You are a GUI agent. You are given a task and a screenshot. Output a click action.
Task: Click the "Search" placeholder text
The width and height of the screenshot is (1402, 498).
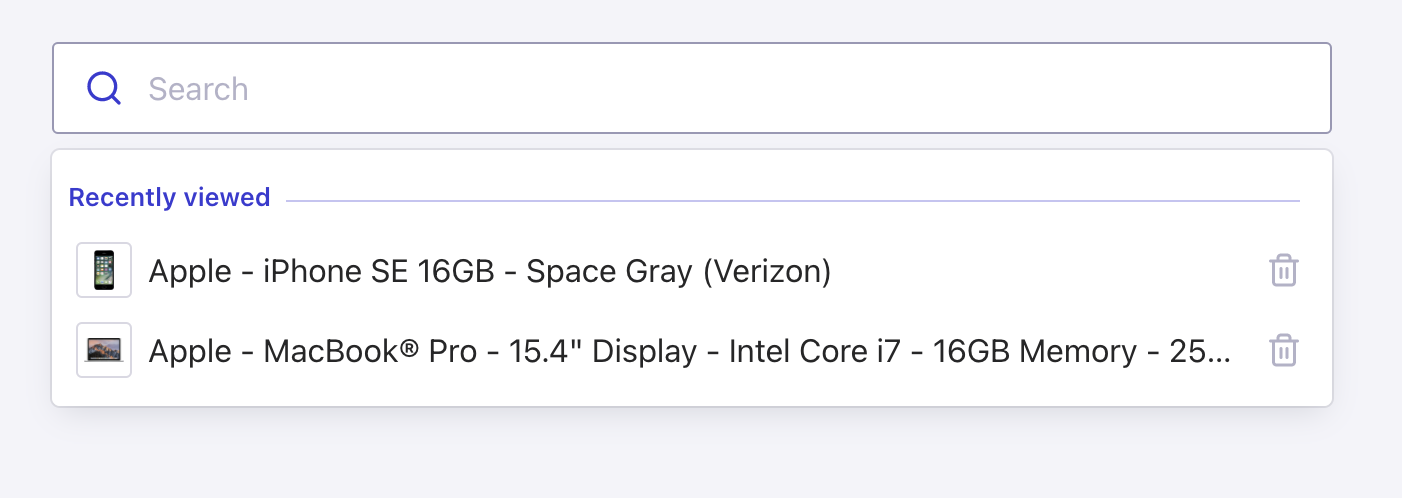(x=198, y=90)
